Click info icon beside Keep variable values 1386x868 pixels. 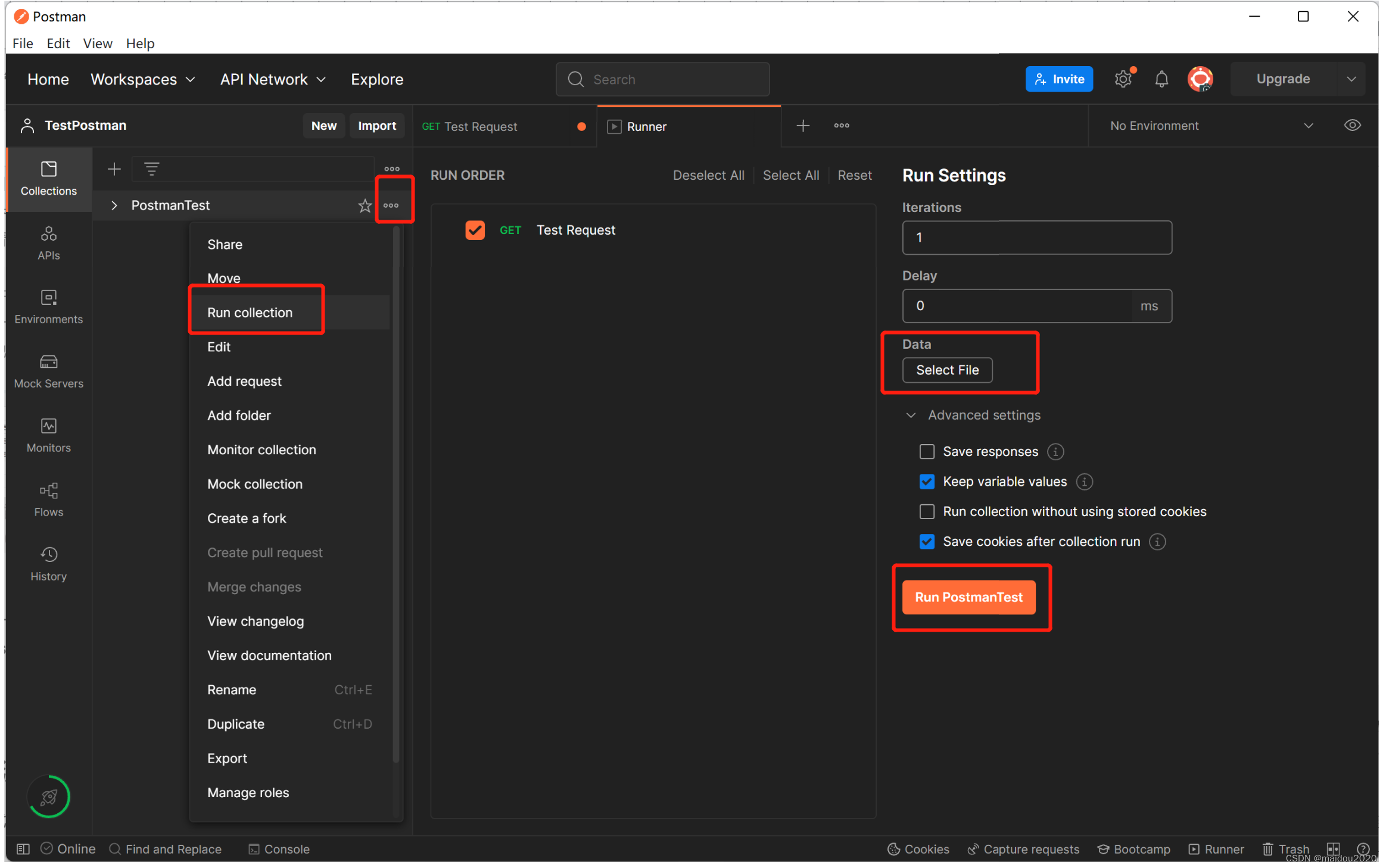tap(1085, 482)
